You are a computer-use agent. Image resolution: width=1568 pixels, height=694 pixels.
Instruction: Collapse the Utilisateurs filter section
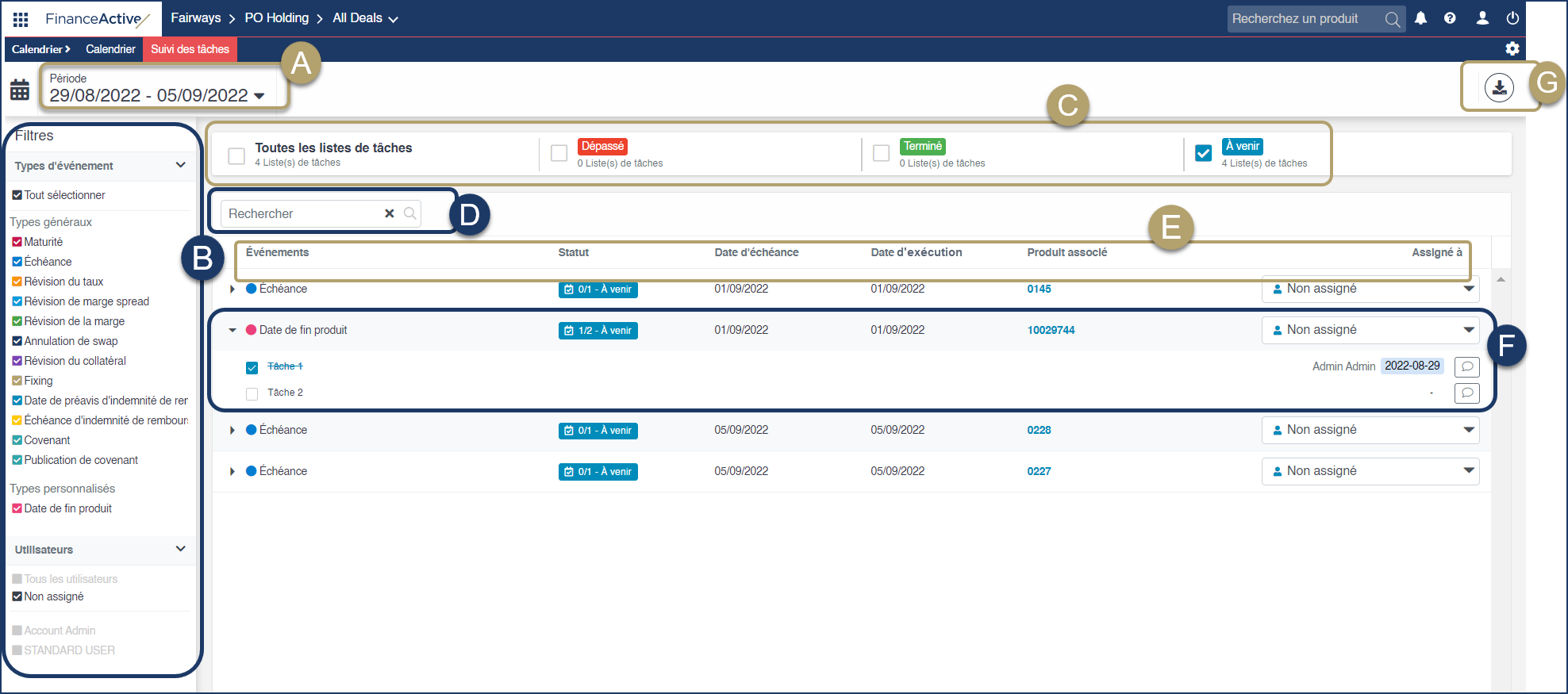[180, 549]
